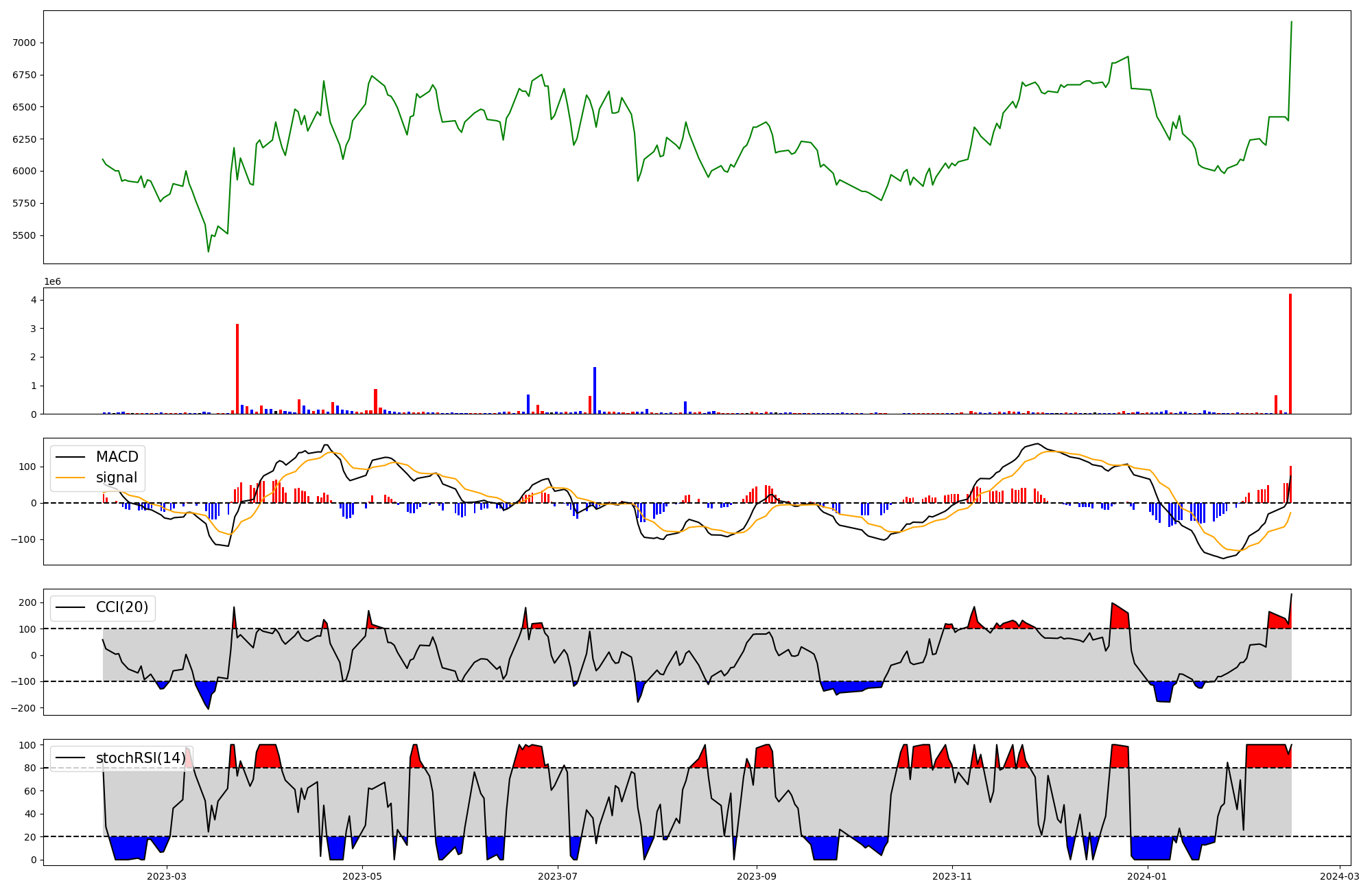Click the CCI(20) legend label
Viewport: 1372px width, 892px height.
coord(122,607)
